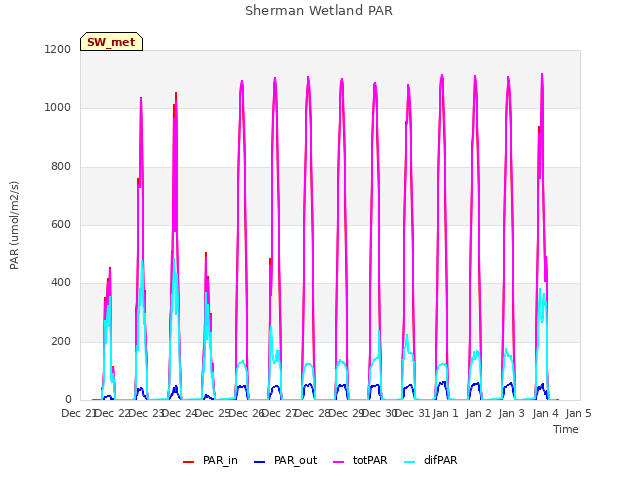Click the 1200 y-axis tick label

pos(58,49)
